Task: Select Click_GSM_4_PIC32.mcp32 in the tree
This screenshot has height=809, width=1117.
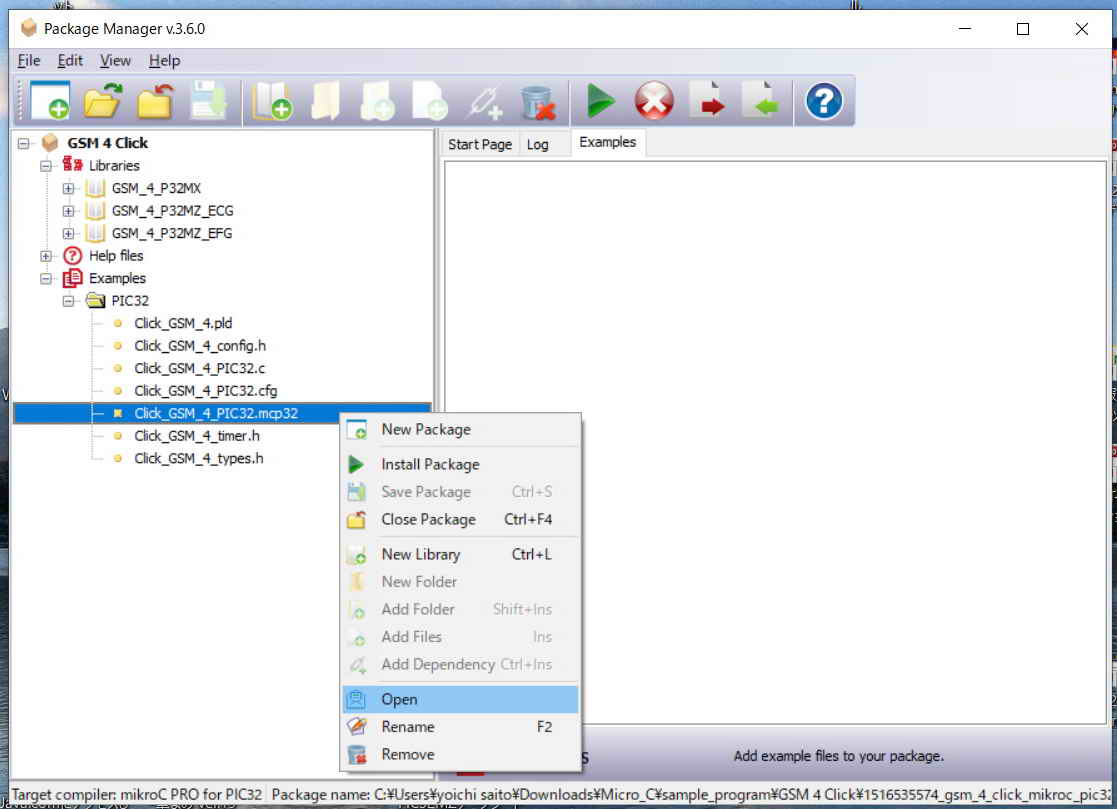Action: click(216, 414)
